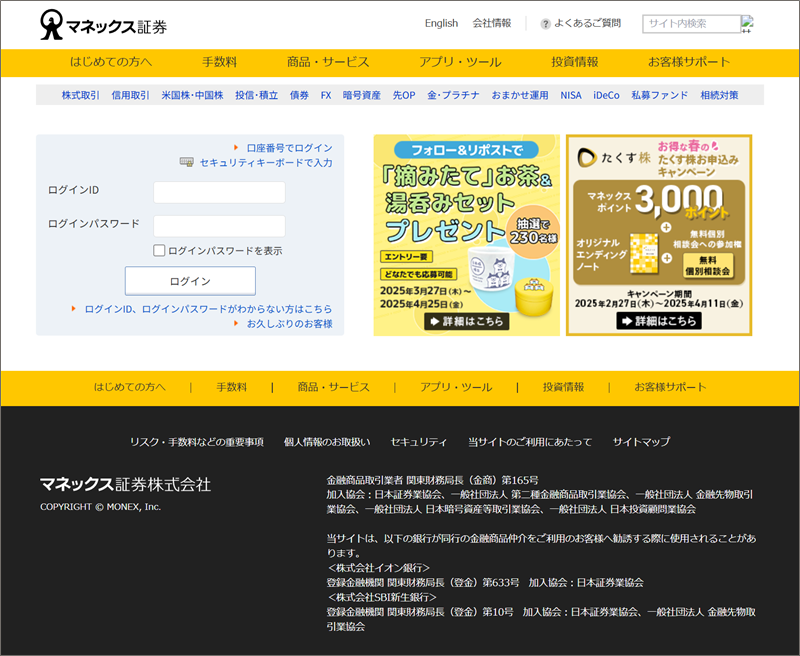Viewport: 800px width, 656px height.
Task: Open 商品・サービス in the top yellow menu
Action: tap(328, 62)
